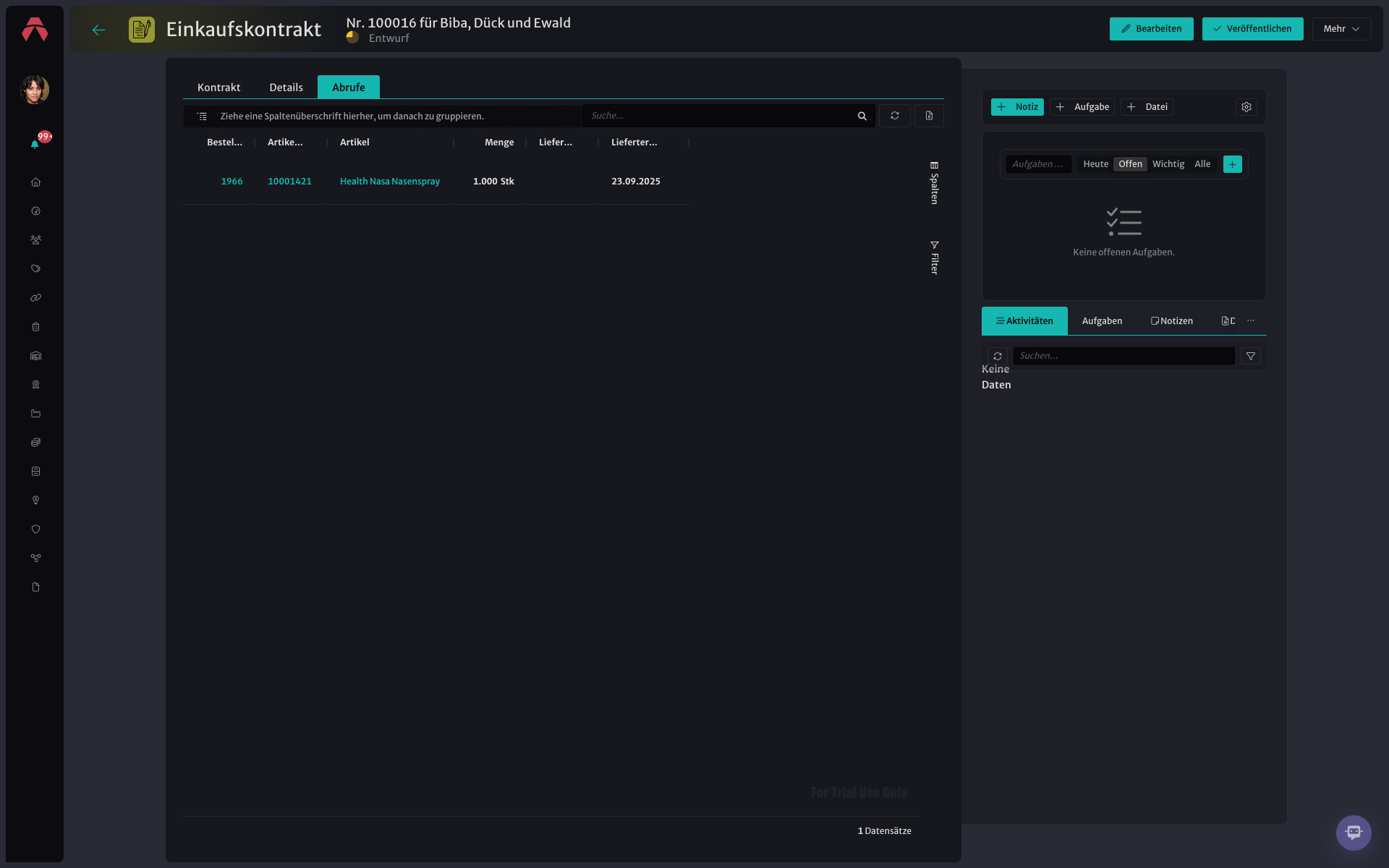Open the factory icon in sidebar

(x=35, y=414)
